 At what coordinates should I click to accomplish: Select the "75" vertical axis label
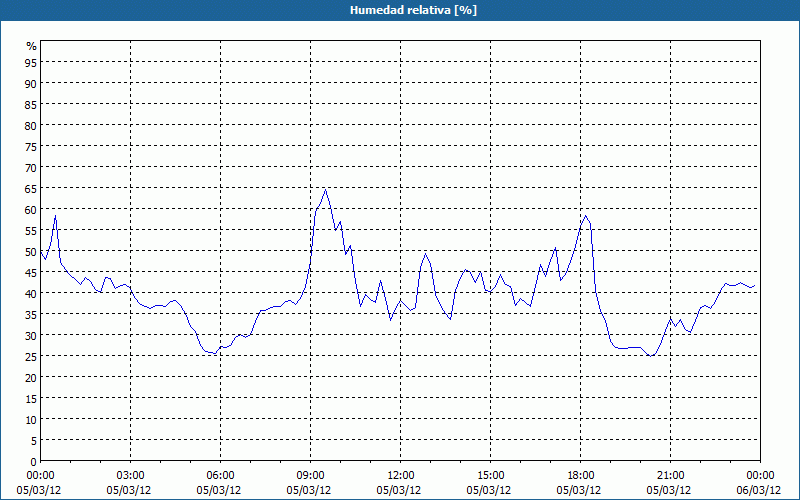[31, 146]
